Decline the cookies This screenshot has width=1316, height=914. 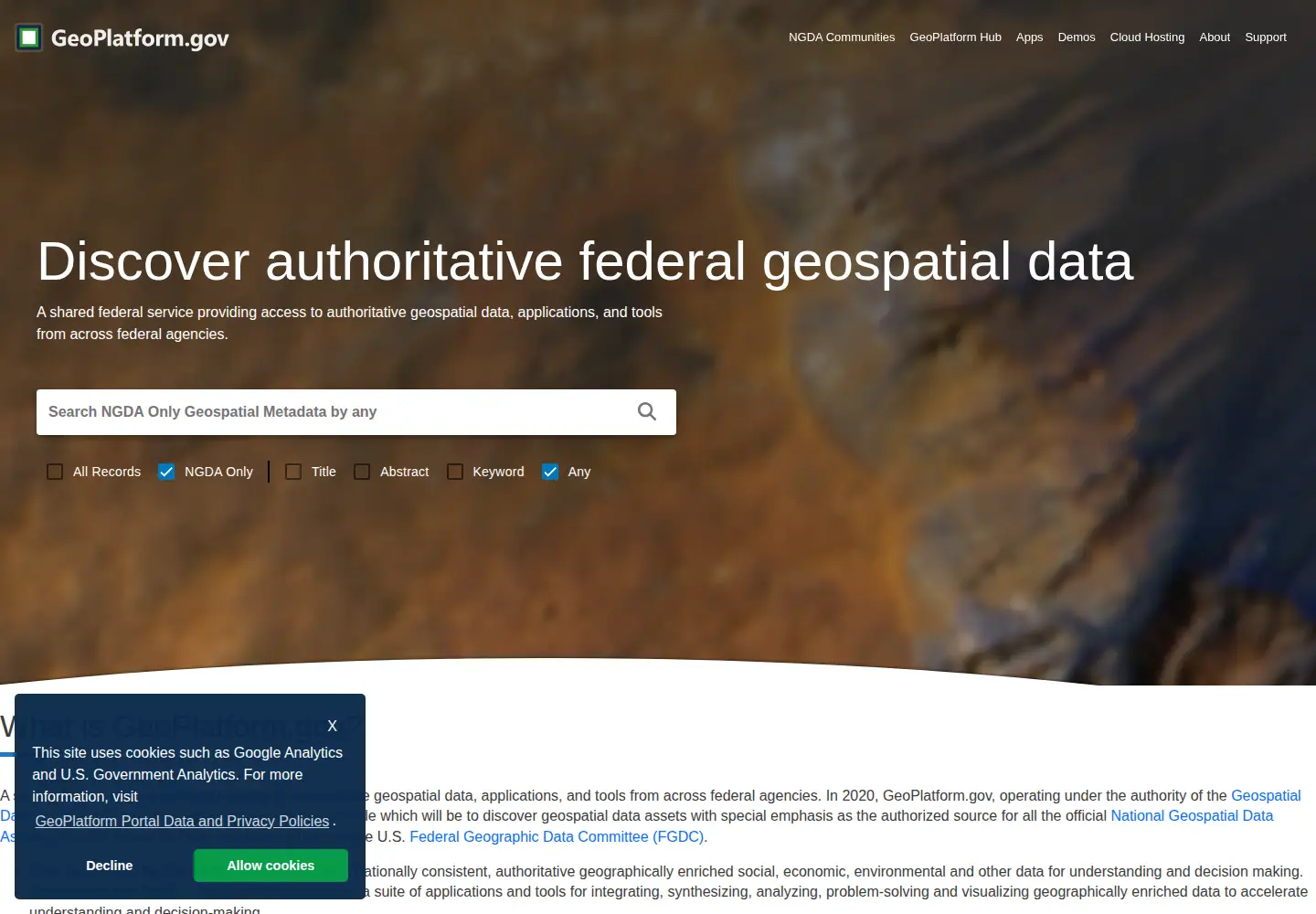(110, 866)
